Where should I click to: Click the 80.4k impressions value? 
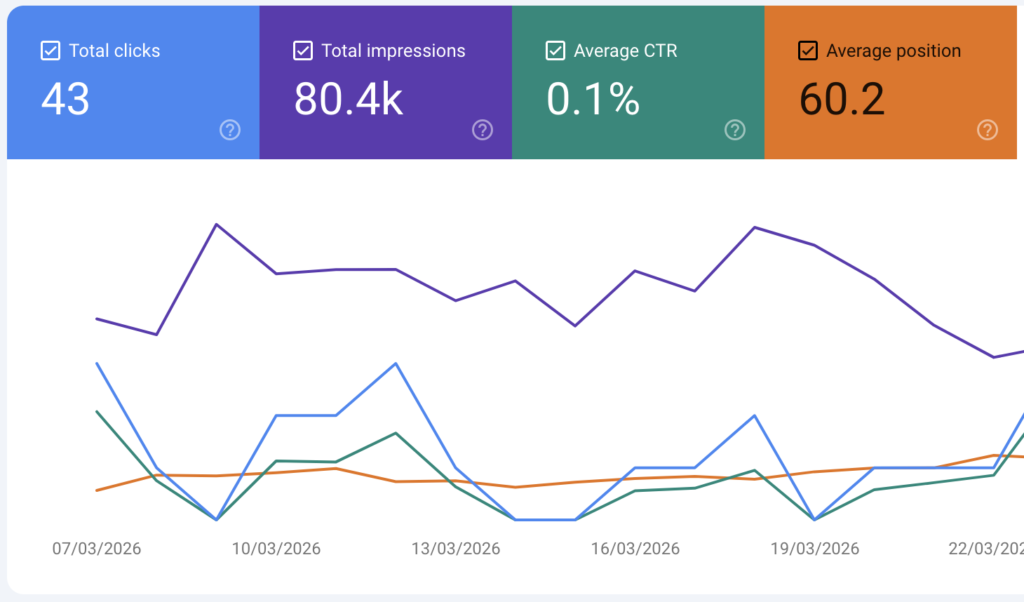point(347,99)
